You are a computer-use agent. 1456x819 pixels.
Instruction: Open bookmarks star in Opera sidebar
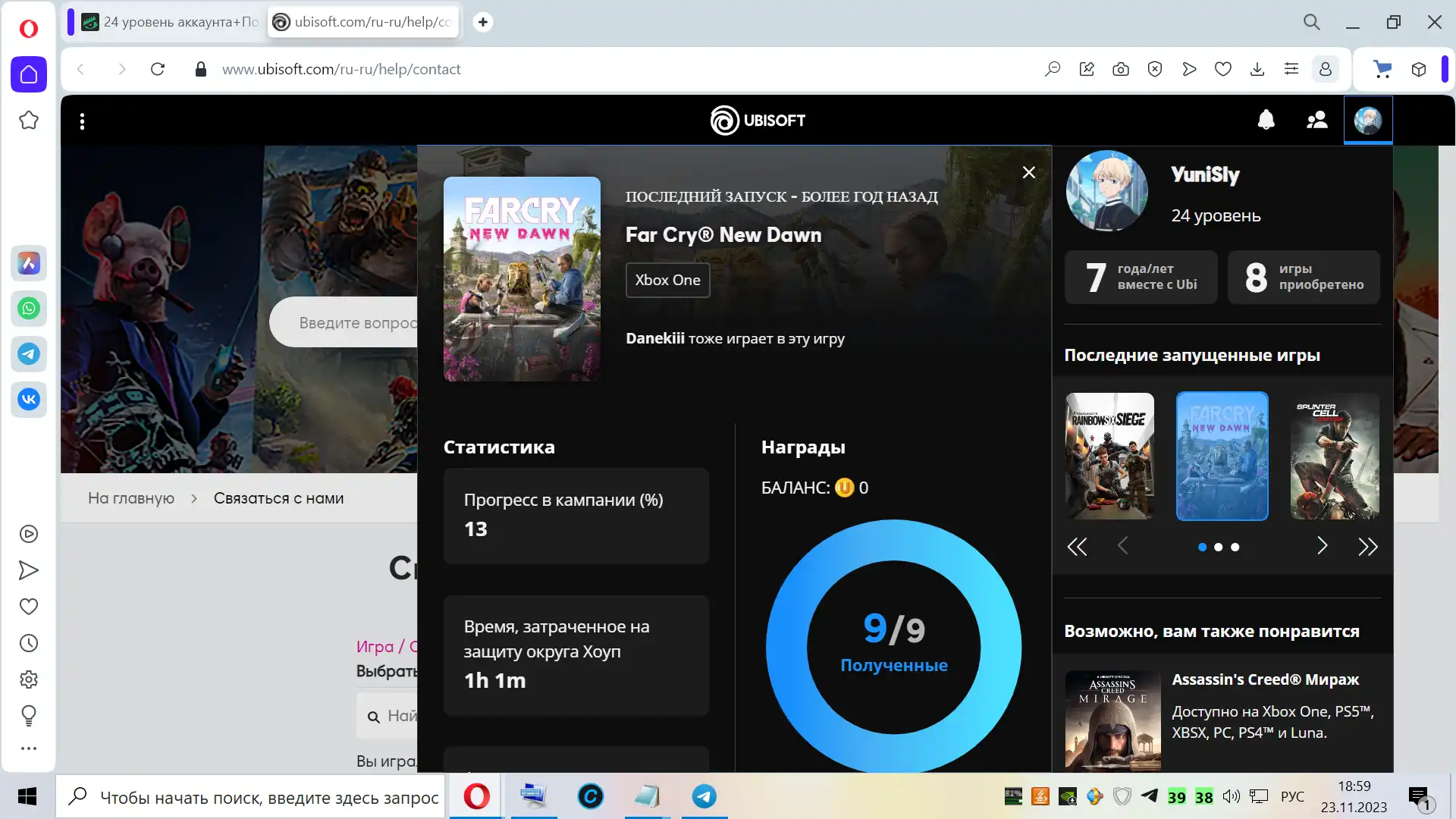[29, 120]
